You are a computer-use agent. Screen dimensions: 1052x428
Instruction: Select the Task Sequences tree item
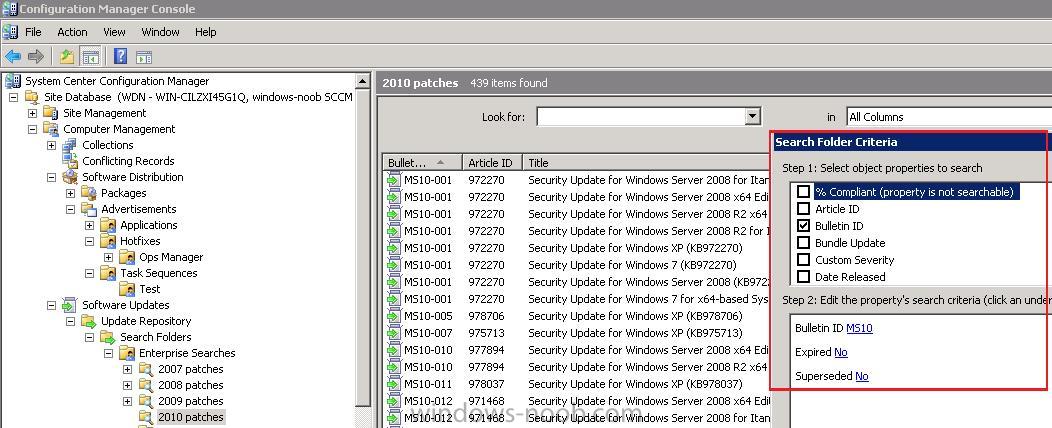point(158,273)
